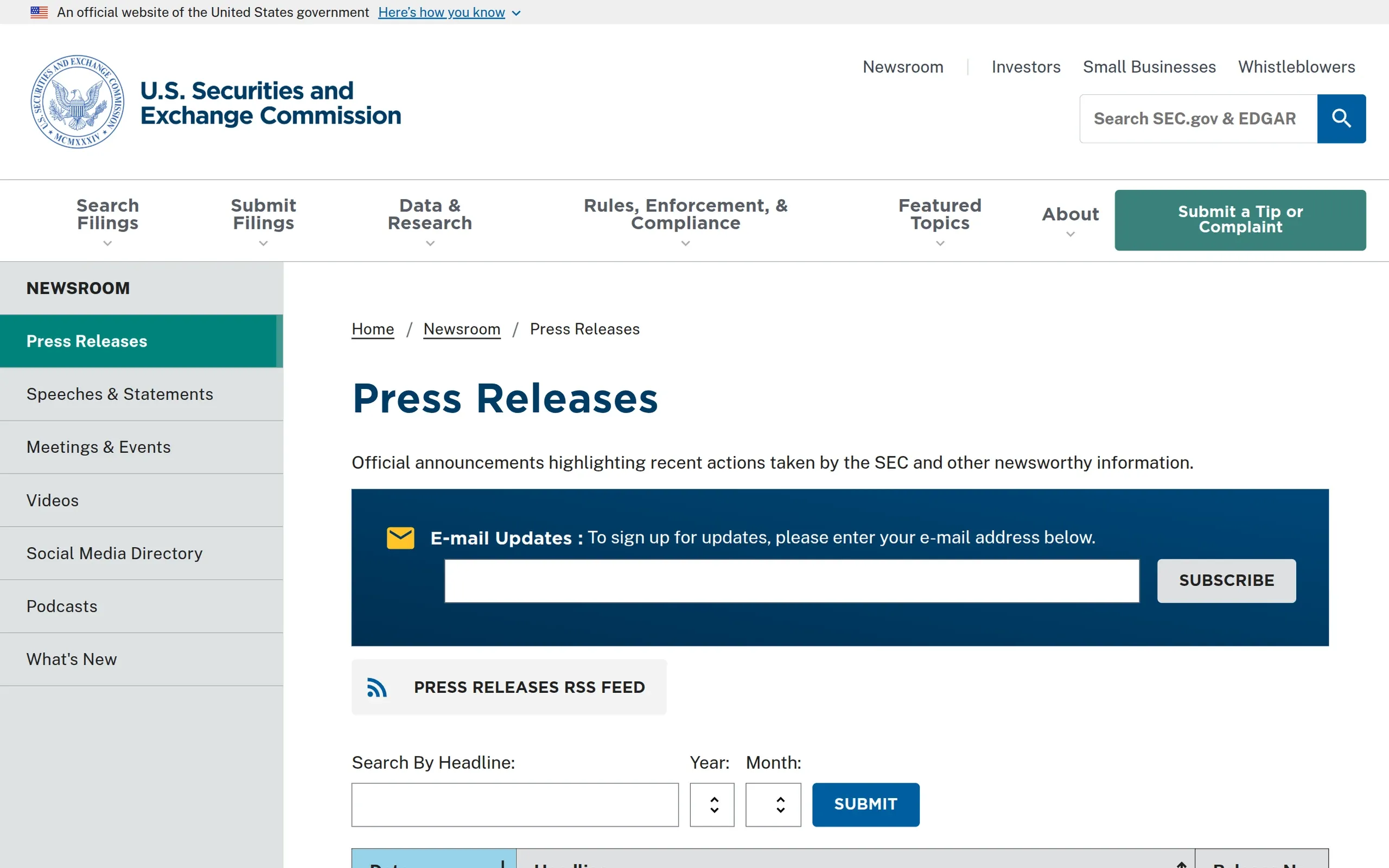Click the Newsroom breadcrumb link
The height and width of the screenshot is (868, 1389).
coord(462,329)
